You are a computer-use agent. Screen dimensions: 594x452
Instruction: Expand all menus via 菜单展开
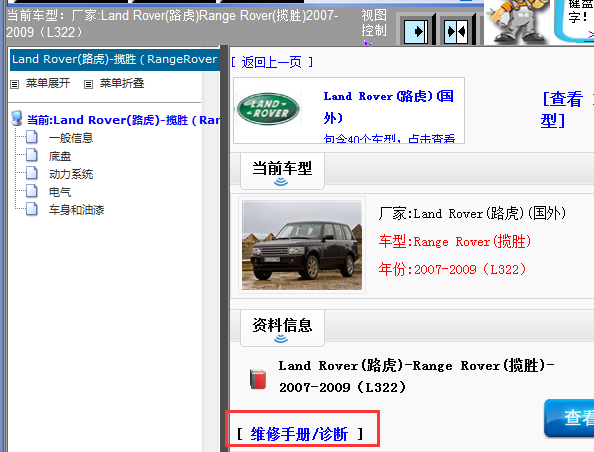click(48, 83)
